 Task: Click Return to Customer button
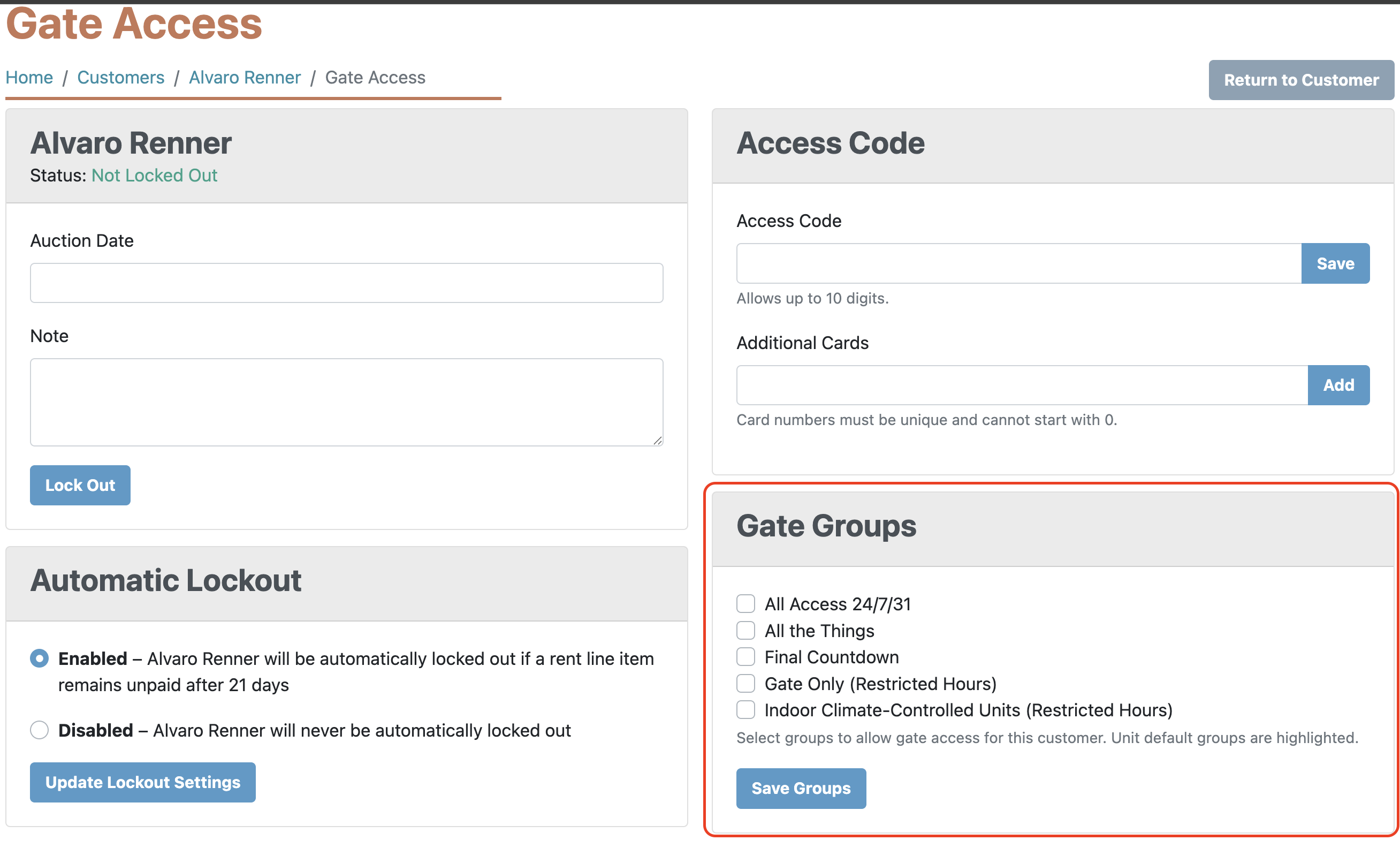1300,80
